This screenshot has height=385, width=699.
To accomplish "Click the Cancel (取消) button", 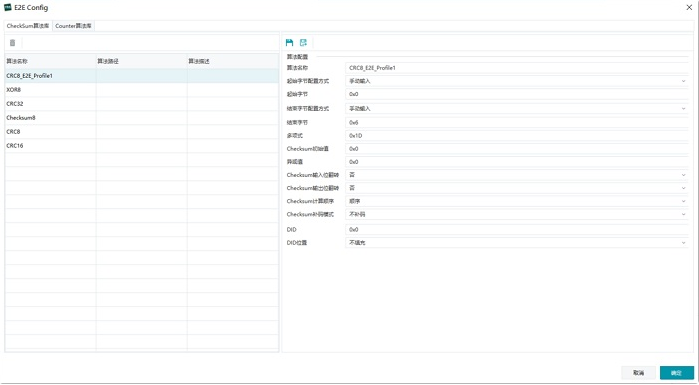I will pos(638,373).
